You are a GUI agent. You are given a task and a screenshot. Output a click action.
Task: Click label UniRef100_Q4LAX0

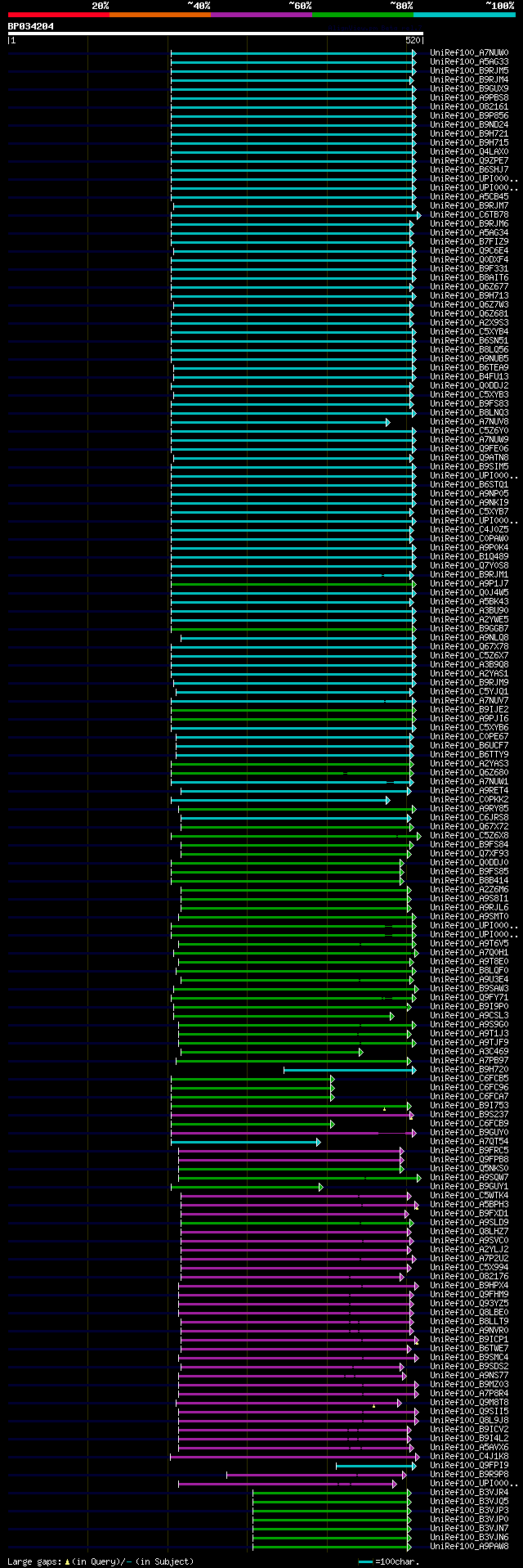(x=469, y=152)
